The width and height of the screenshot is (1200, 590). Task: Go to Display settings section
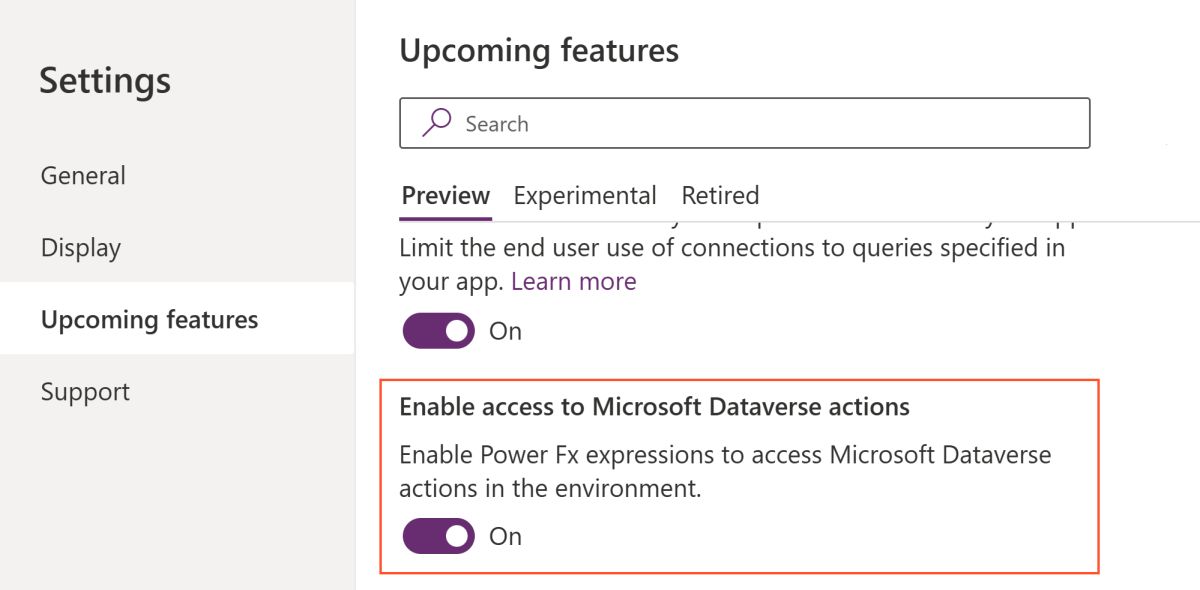click(81, 248)
